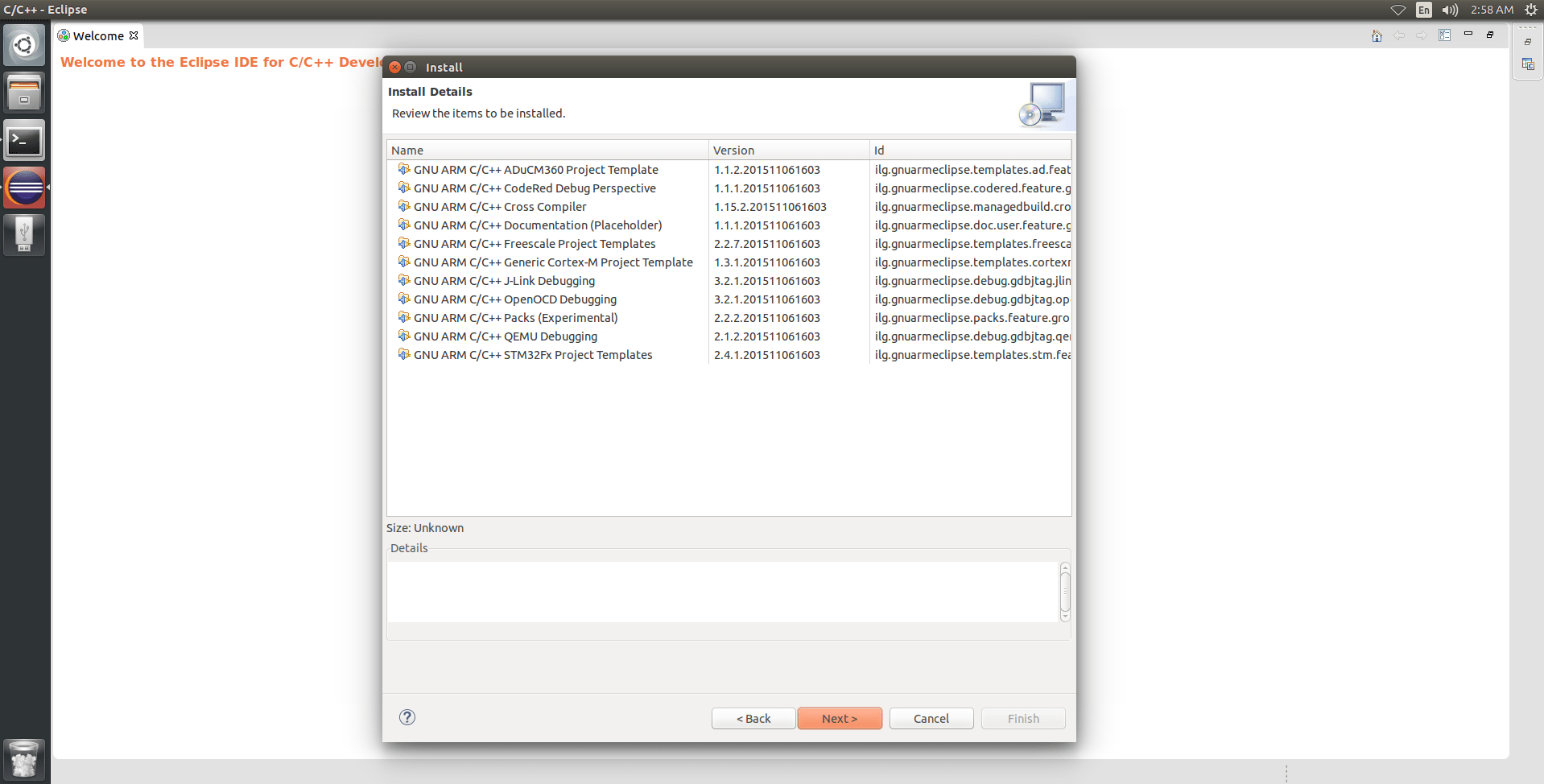Click the feature icon beside CodeRed Debug Perspective
Viewport: 1544px width, 784px height.
point(404,188)
